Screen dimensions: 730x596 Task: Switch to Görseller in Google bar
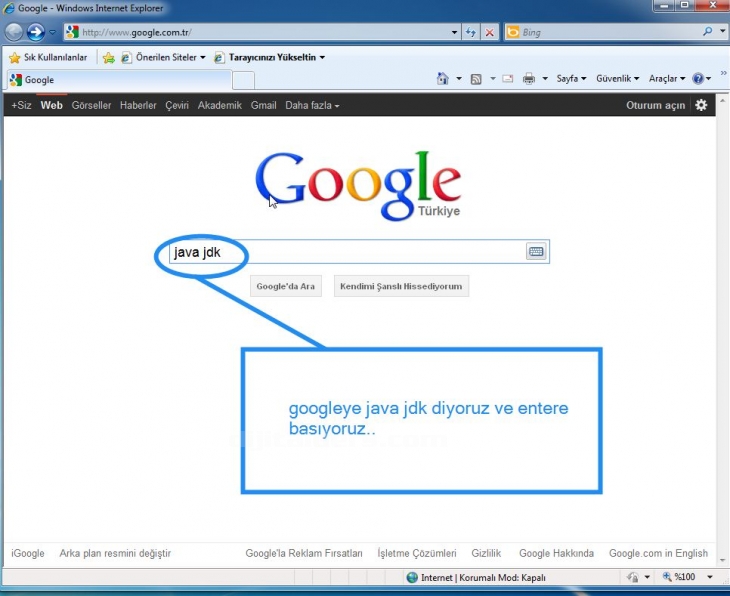pos(91,105)
